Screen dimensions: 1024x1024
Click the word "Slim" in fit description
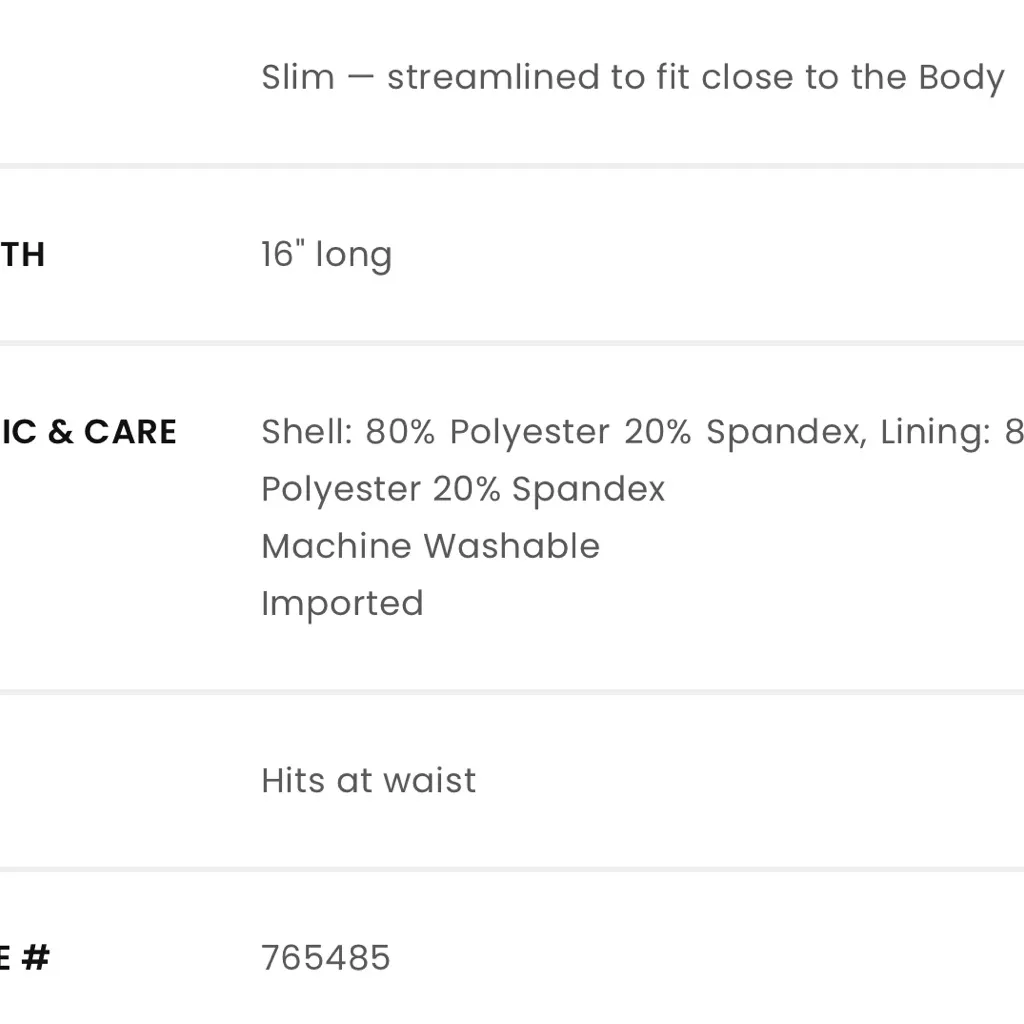[298, 77]
